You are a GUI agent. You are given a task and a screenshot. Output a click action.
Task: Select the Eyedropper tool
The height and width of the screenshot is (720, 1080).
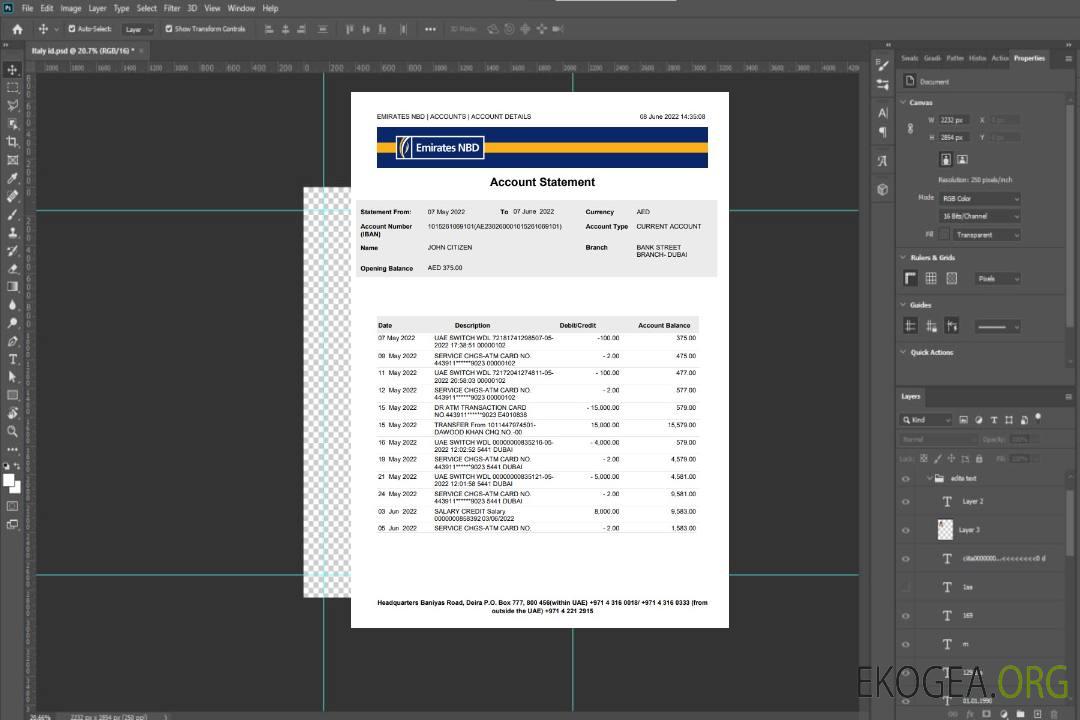(x=12, y=178)
